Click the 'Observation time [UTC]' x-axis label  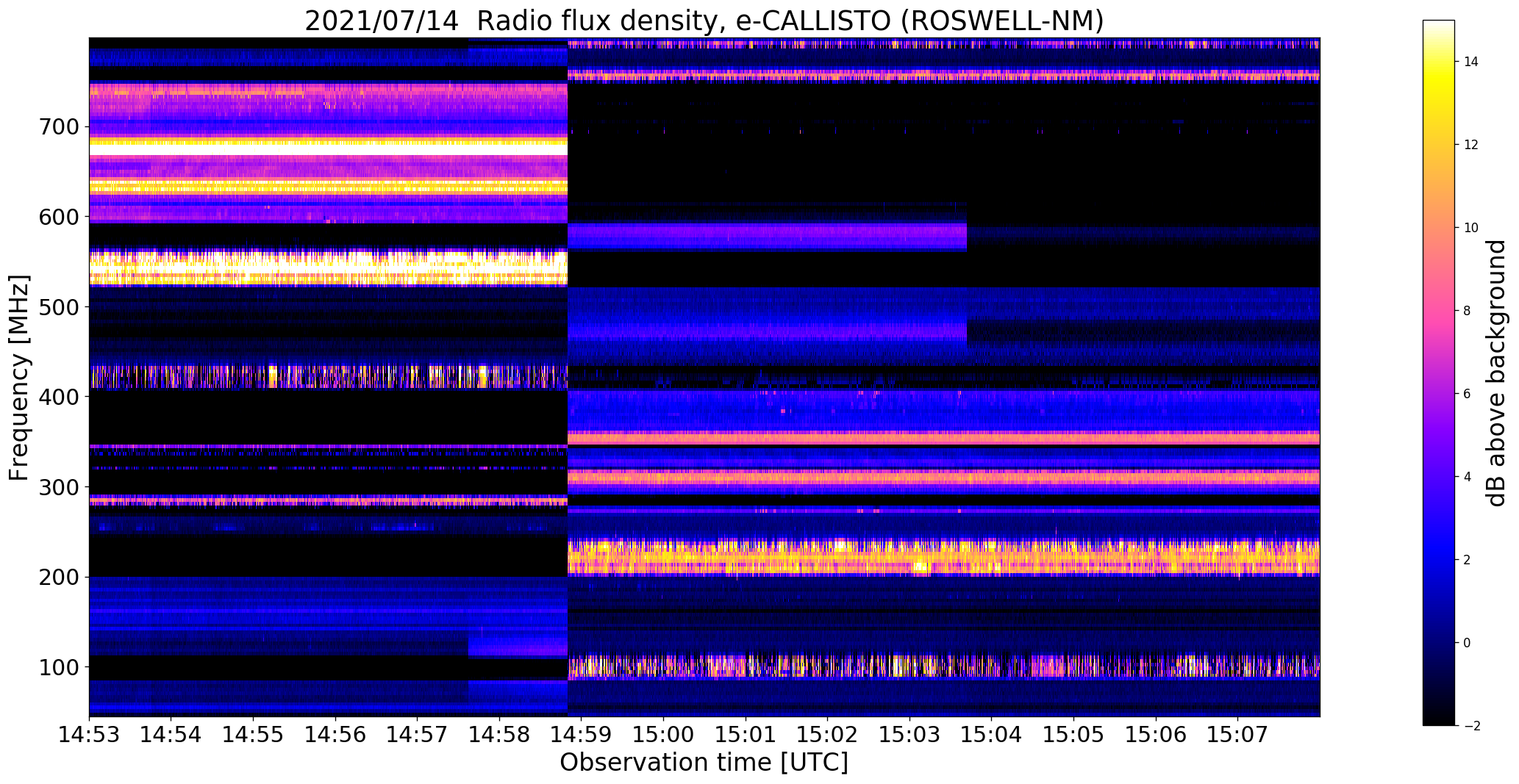pyautogui.click(x=704, y=763)
